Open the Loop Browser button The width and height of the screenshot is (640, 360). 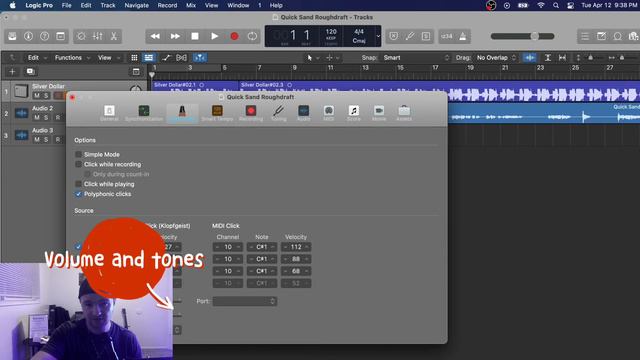[x=618, y=36]
